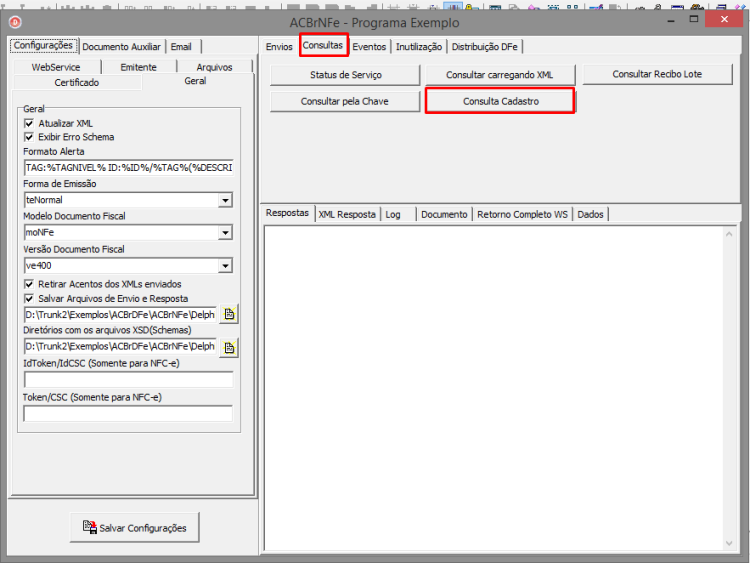This screenshot has height=563, width=750.
Task: Open the Modelo Documento Fiscal dropdown
Action: tap(225, 232)
